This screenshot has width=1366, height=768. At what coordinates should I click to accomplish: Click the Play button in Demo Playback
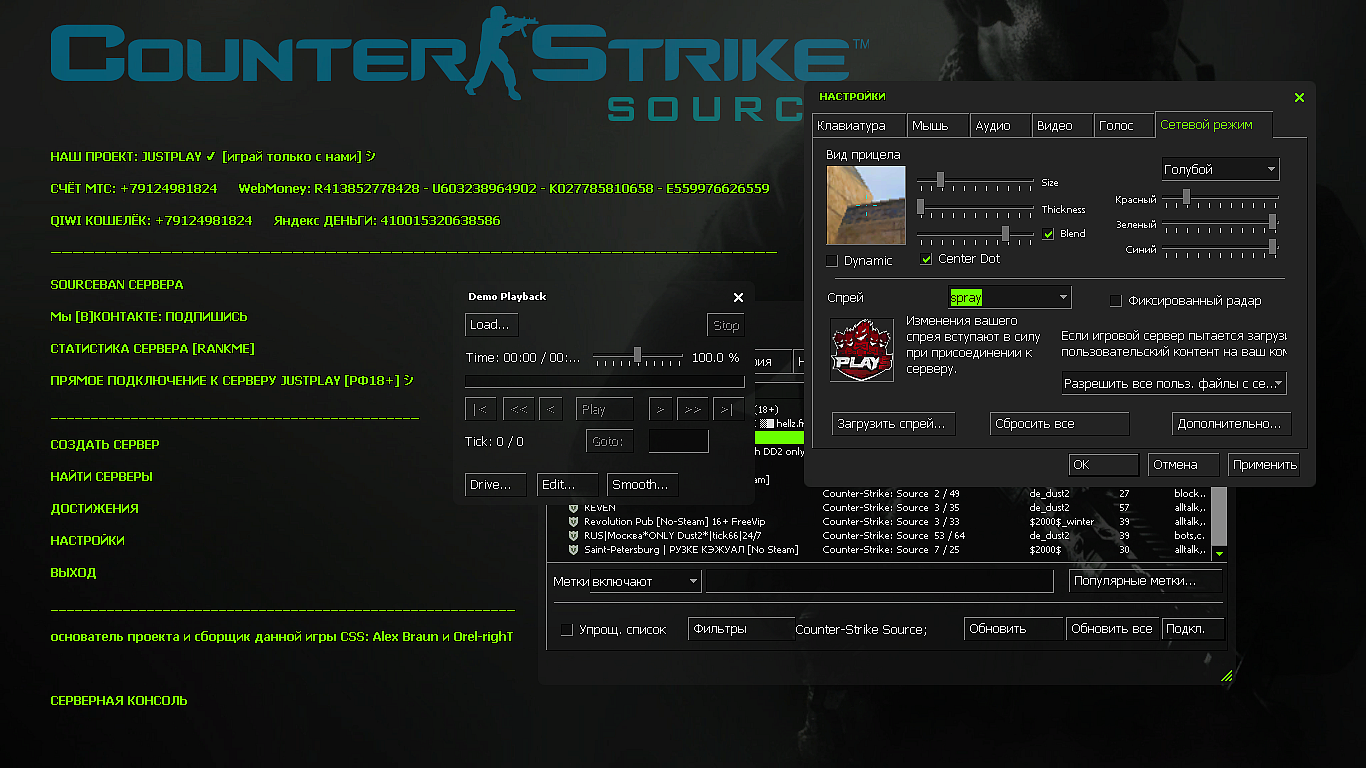tap(605, 409)
